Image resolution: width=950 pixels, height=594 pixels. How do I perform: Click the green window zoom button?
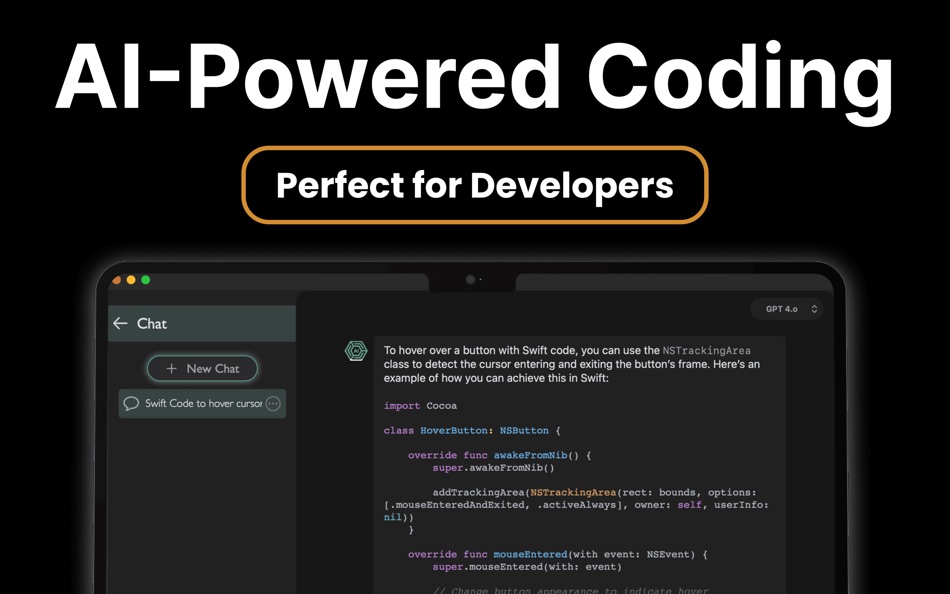pyautogui.click(x=145, y=280)
